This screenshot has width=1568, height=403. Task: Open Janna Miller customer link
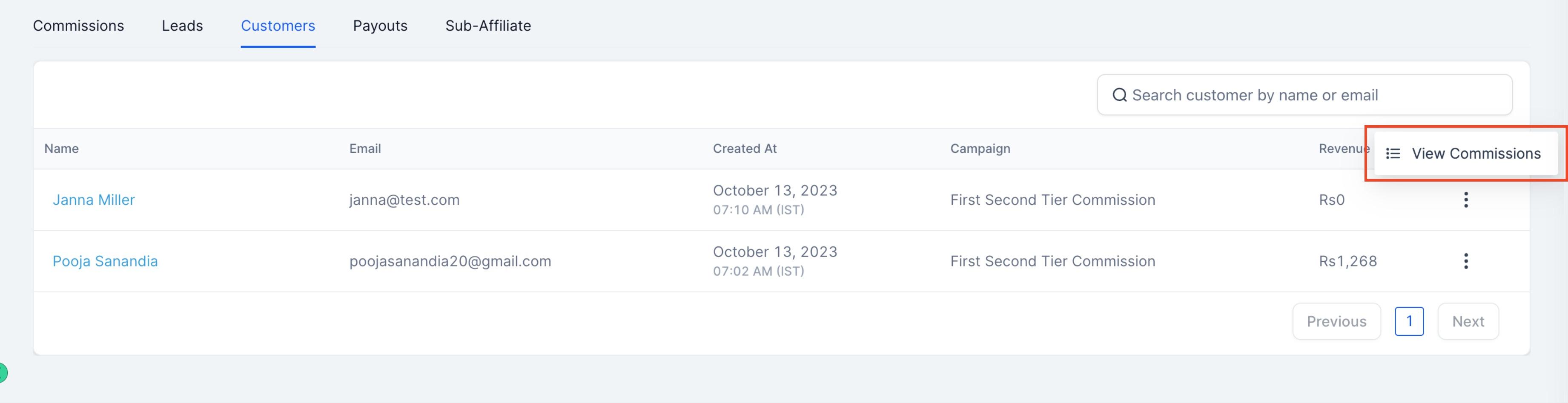pos(94,200)
